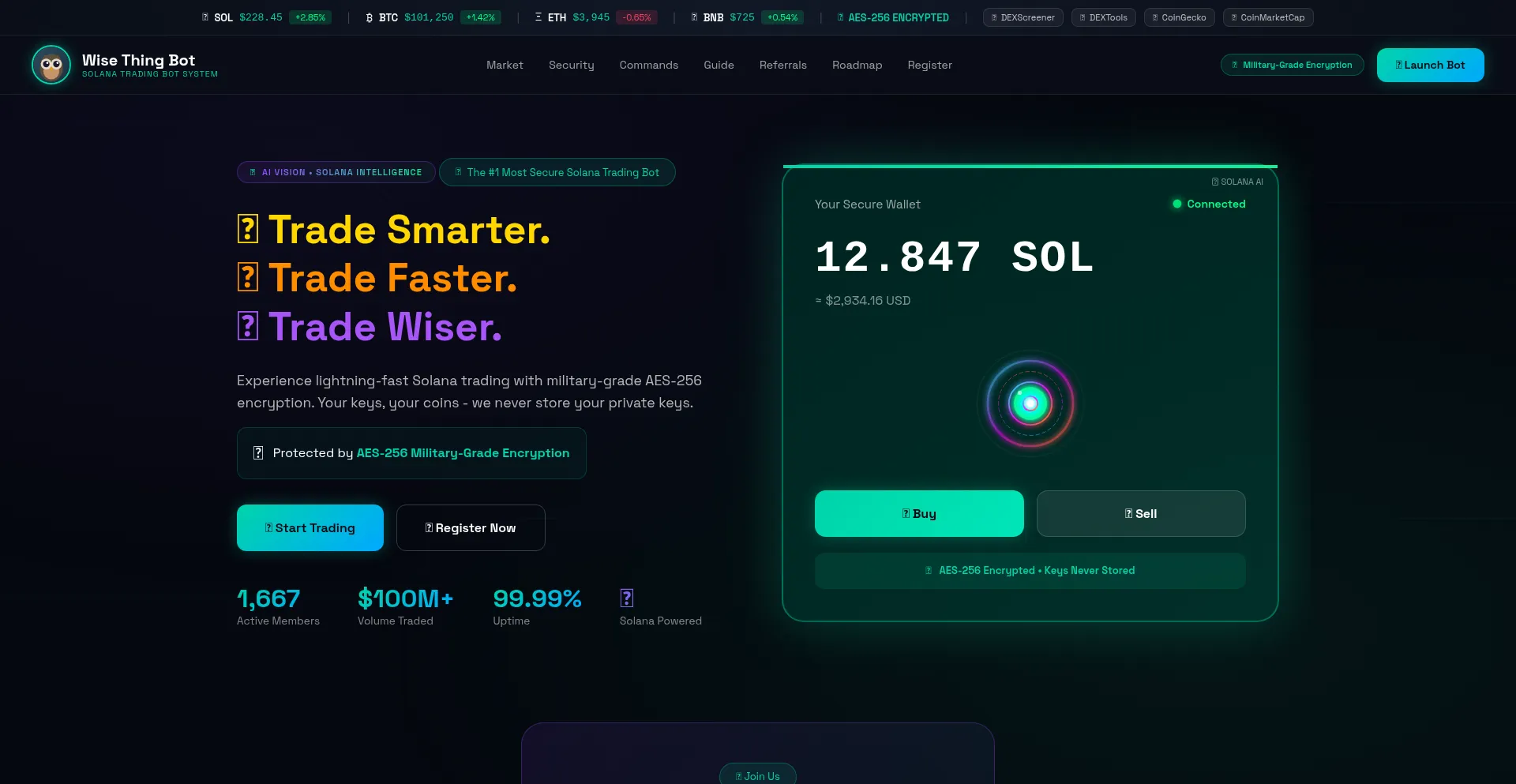
Task: Open the CoinGecko link
Action: point(1179,17)
